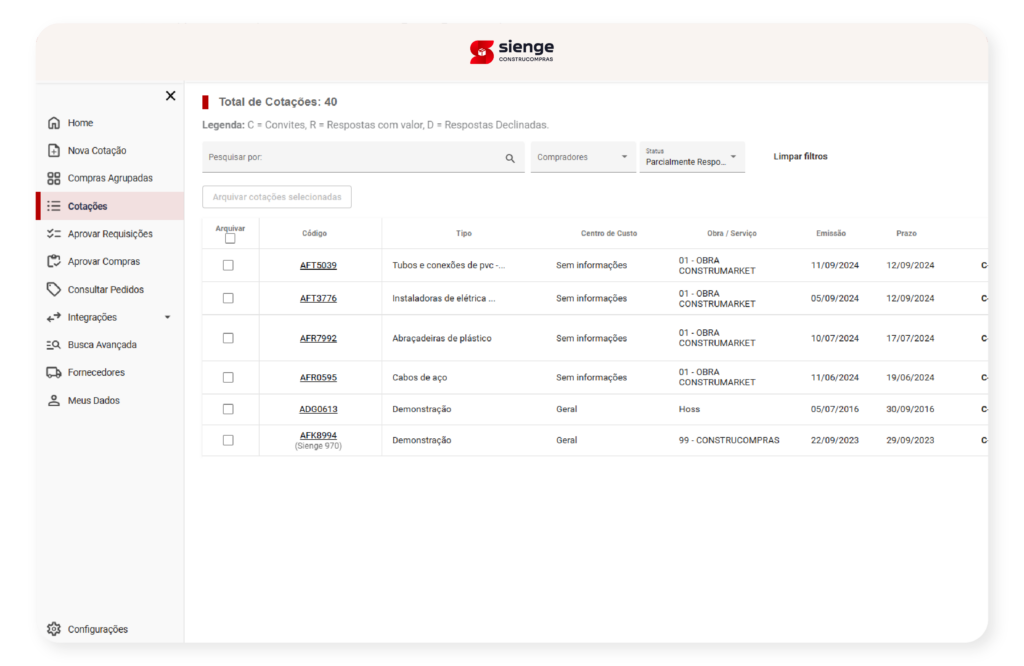The width and height of the screenshot is (1024, 666).
Task: Click the Emissão column header
Action: pos(831,233)
